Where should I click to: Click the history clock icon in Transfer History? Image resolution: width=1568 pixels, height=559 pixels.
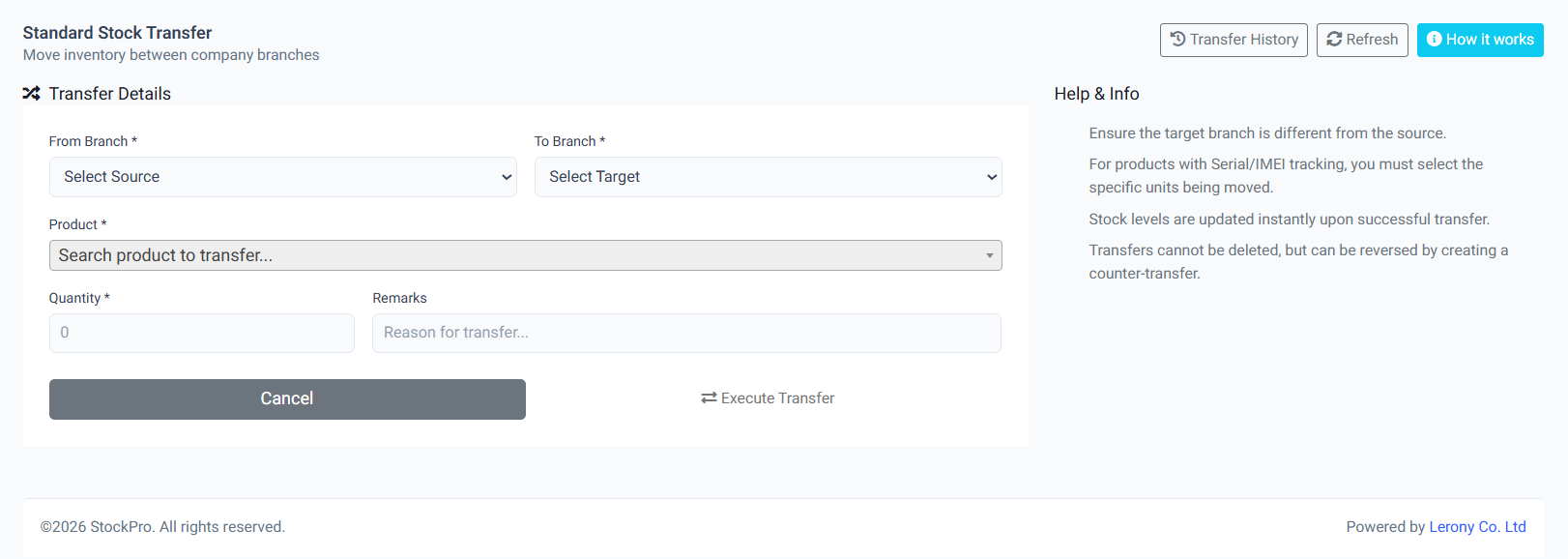1177,40
